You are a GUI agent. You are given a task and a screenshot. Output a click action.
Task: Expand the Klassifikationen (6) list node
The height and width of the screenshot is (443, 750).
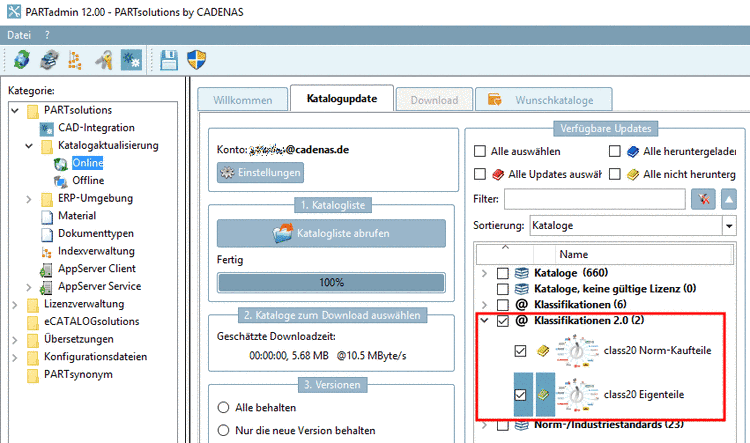coord(484,305)
